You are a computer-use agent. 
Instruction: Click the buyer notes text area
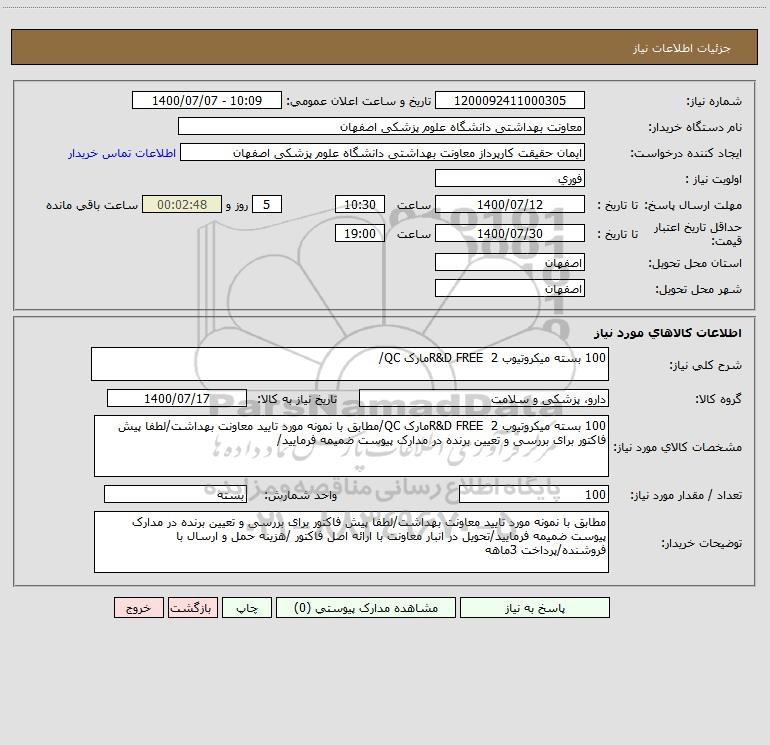pos(351,542)
